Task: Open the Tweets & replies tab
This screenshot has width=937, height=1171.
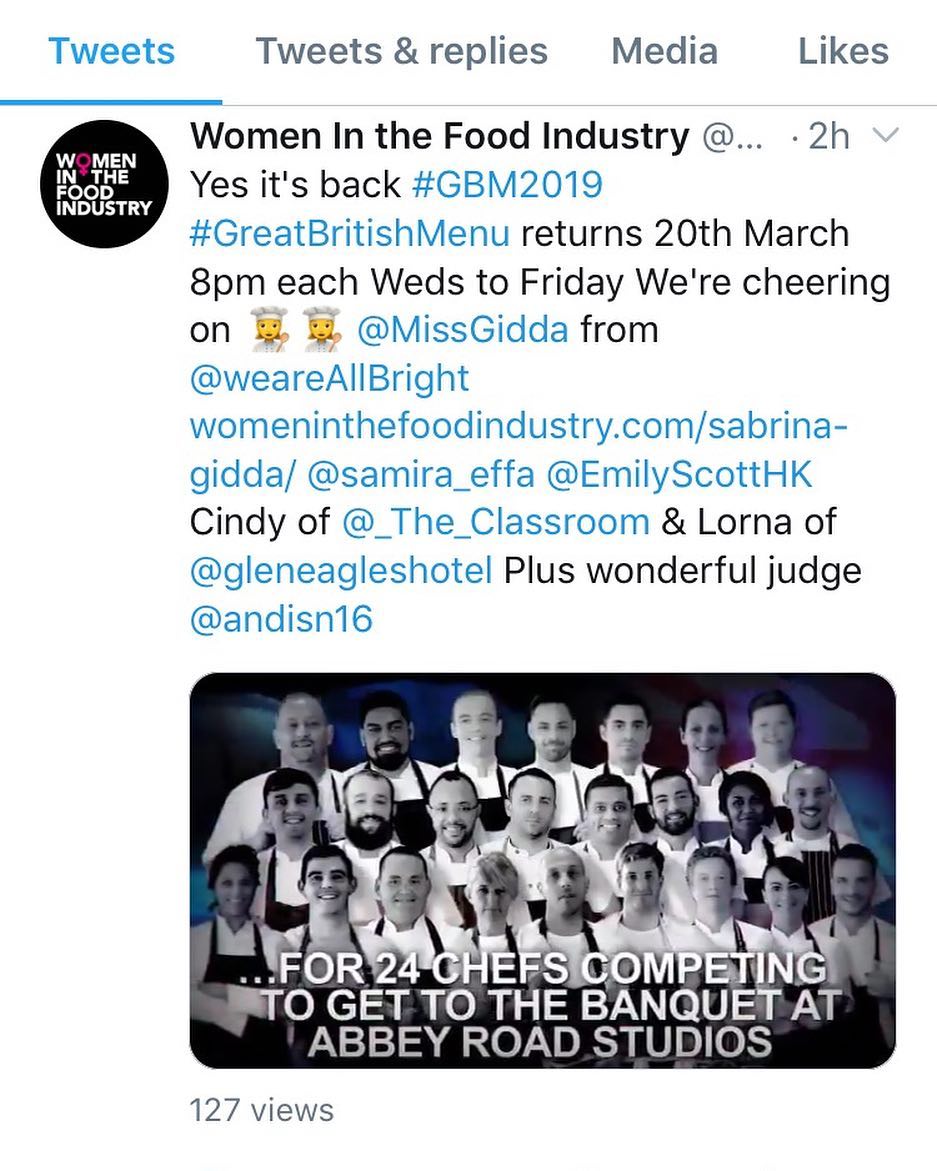Action: click(401, 51)
